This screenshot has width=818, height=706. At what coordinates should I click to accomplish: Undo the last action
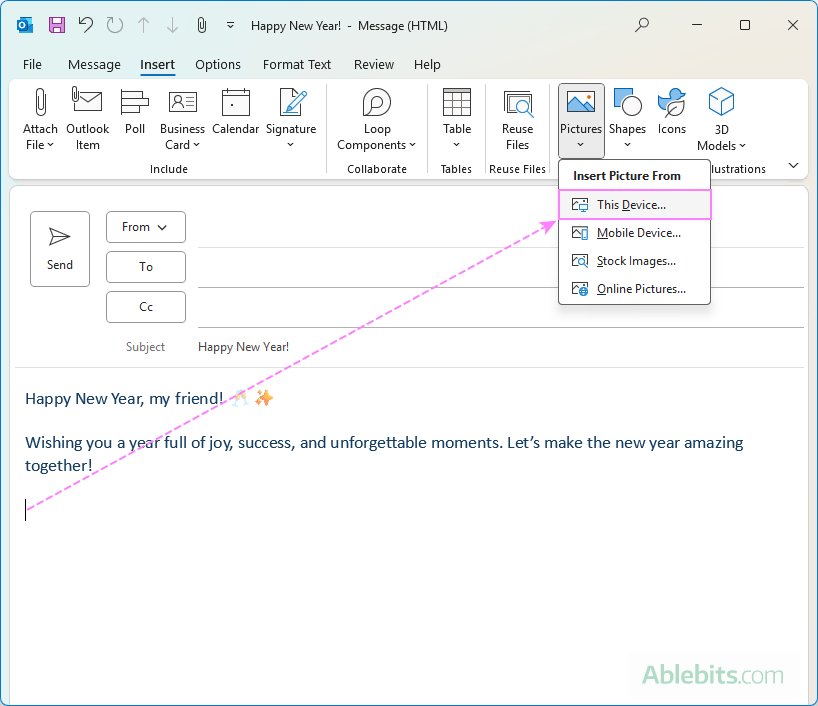point(86,25)
